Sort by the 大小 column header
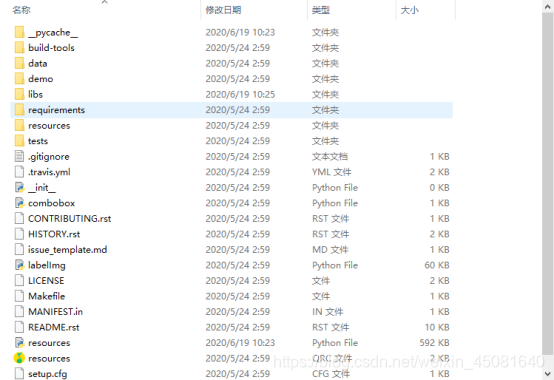The width and height of the screenshot is (554, 380). coord(409,10)
